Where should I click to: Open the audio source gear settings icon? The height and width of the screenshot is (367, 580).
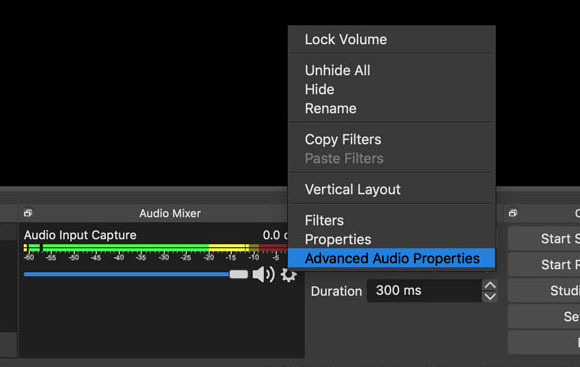point(288,275)
